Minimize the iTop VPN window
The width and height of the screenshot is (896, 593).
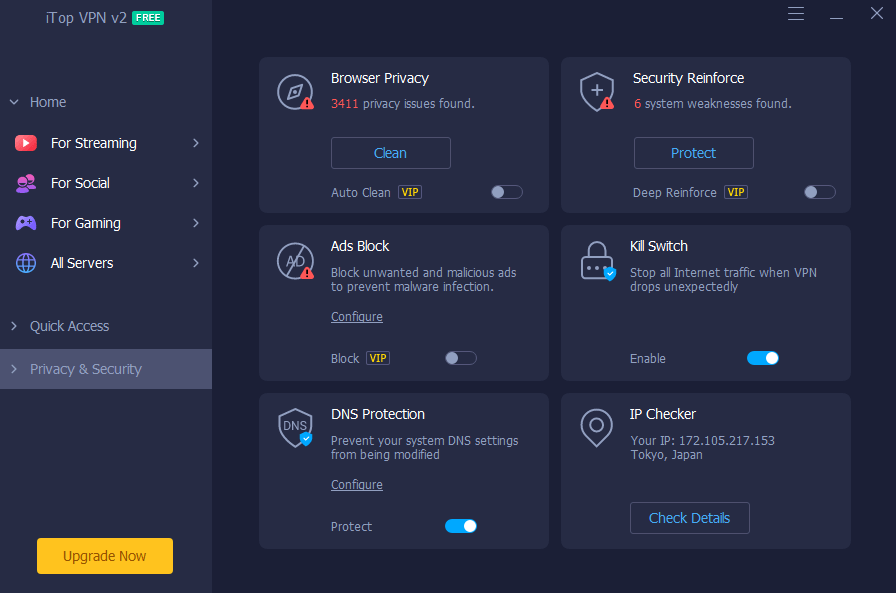pyautogui.click(x=837, y=18)
